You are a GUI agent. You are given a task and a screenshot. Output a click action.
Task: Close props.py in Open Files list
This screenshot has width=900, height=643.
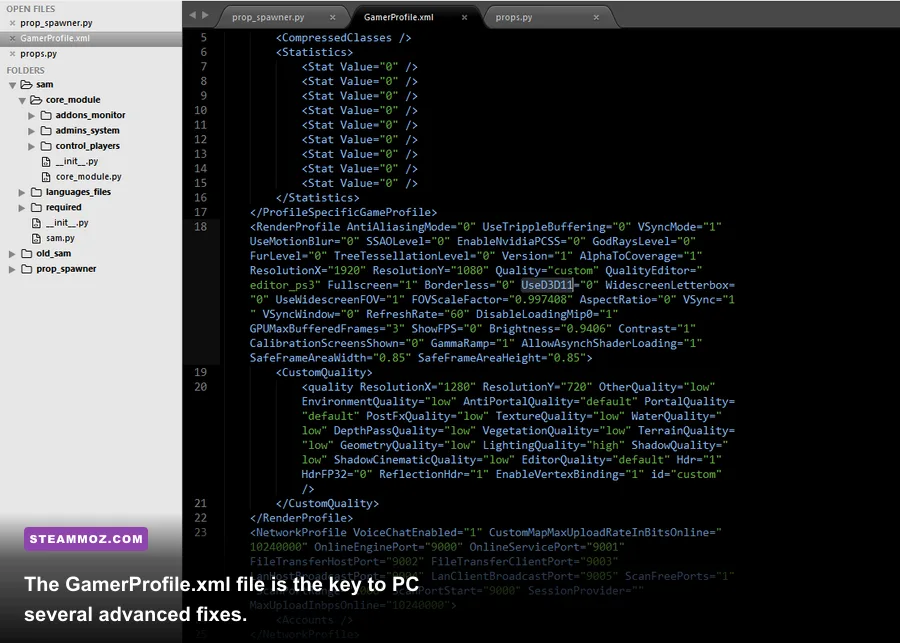tap(12, 54)
